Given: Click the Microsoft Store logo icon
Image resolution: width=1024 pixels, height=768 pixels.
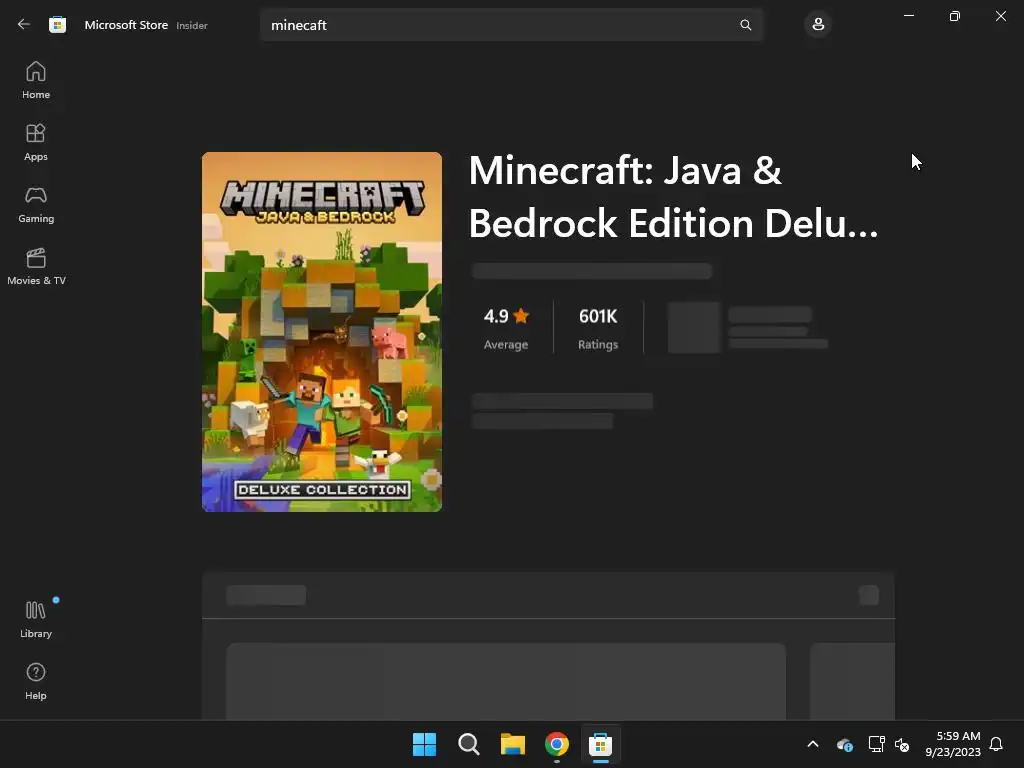Looking at the screenshot, I should click(x=57, y=25).
